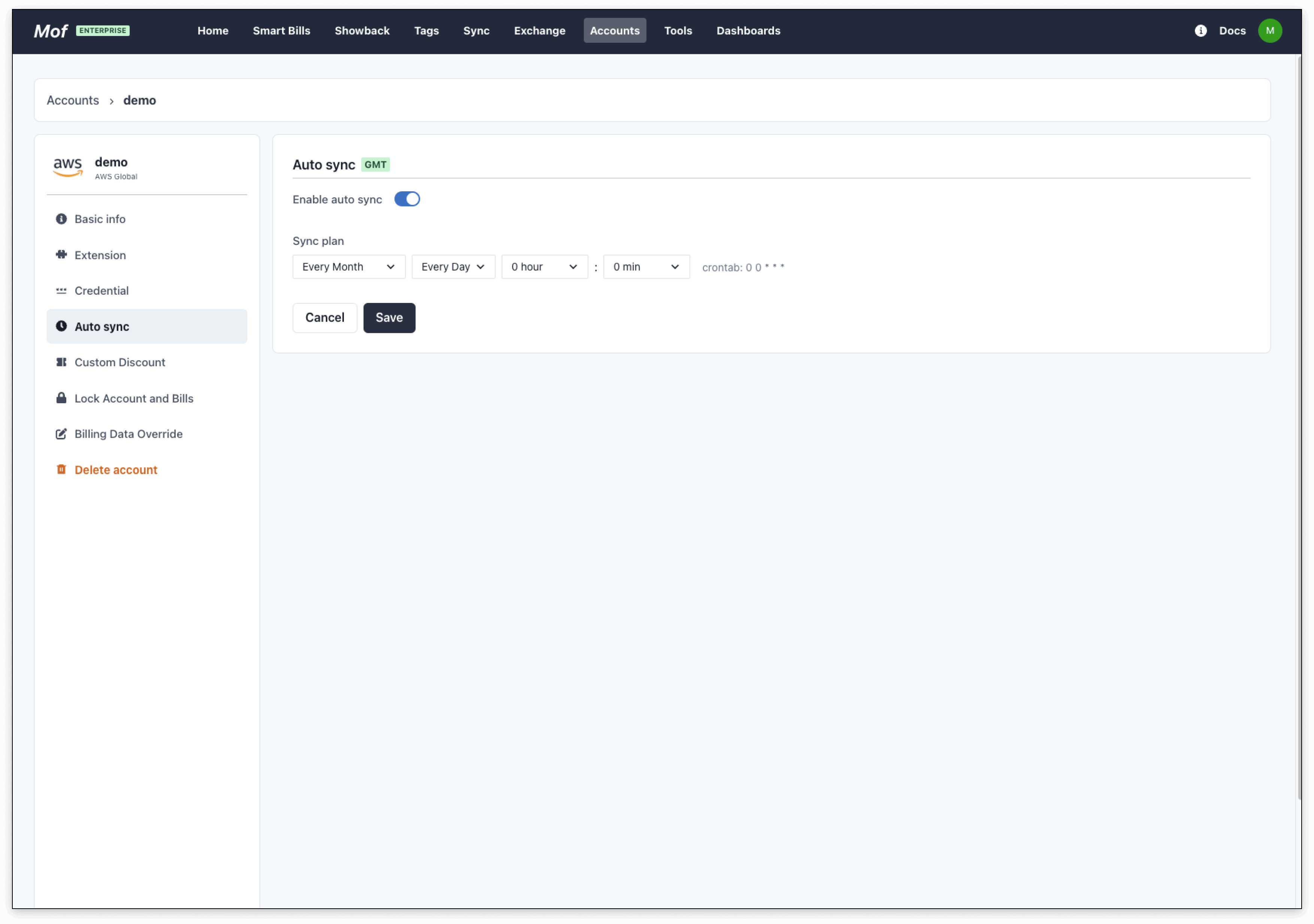Click the Billing Data Override edit icon
This screenshot has height=924, width=1314.
pos(61,434)
